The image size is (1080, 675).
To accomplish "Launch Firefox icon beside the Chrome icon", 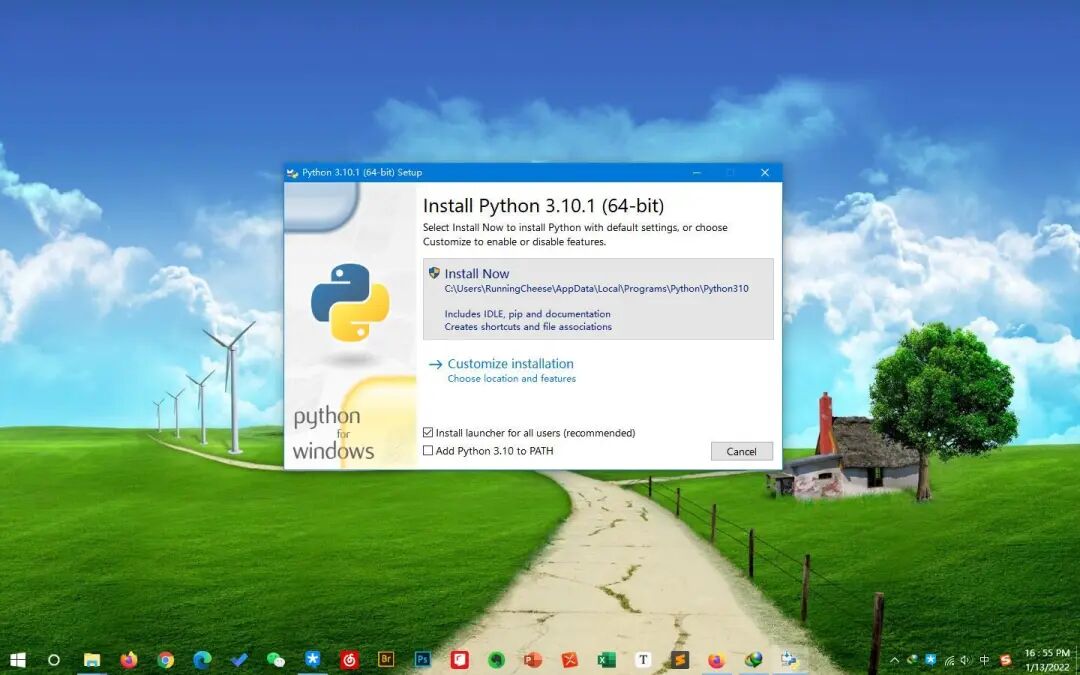I will (x=128, y=660).
